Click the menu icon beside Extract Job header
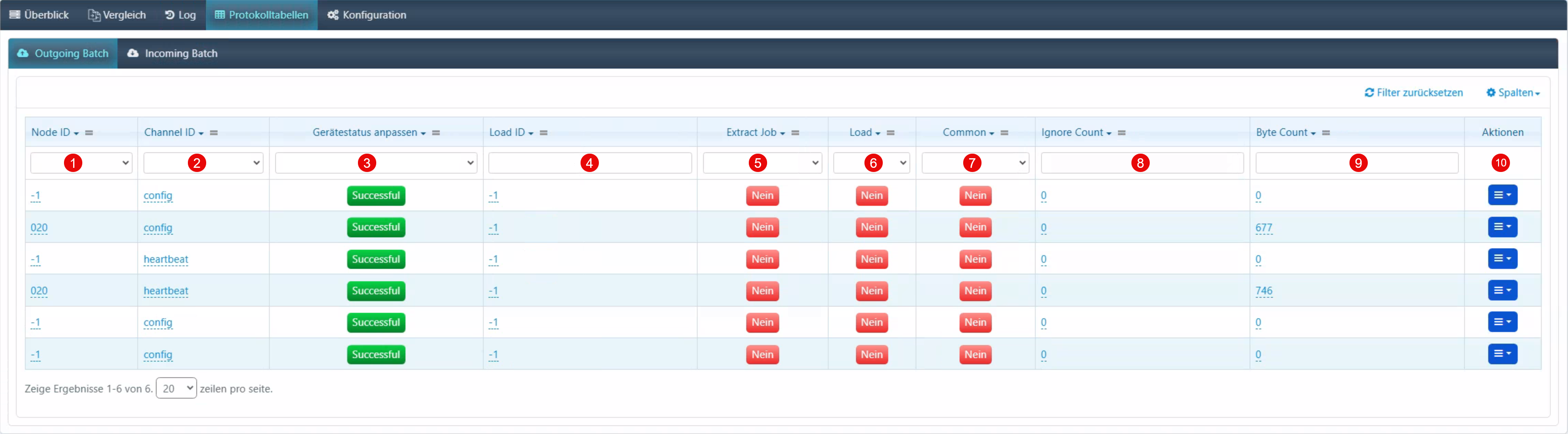This screenshot has width=1568, height=434. tap(795, 133)
